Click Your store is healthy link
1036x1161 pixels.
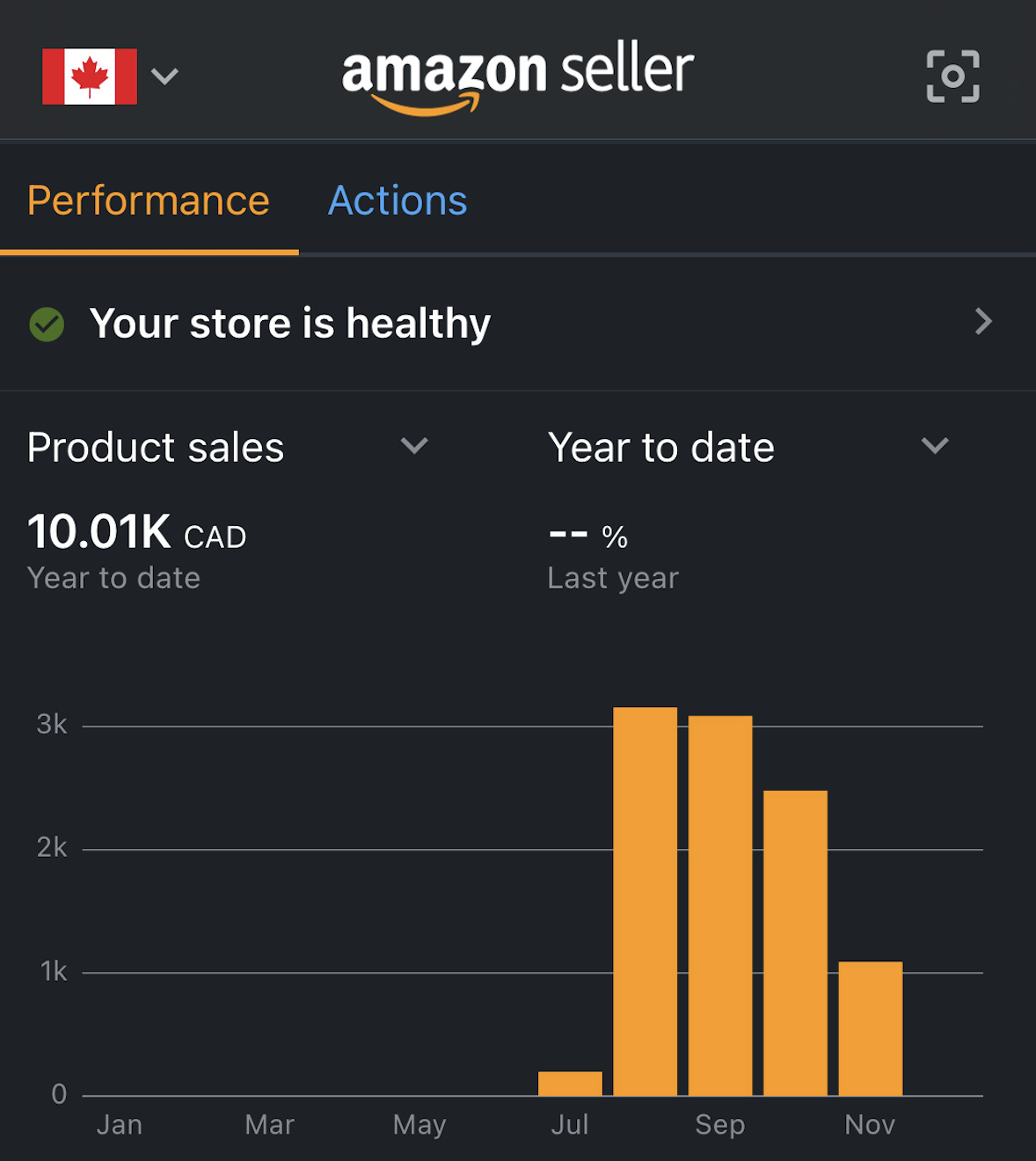[x=291, y=324]
